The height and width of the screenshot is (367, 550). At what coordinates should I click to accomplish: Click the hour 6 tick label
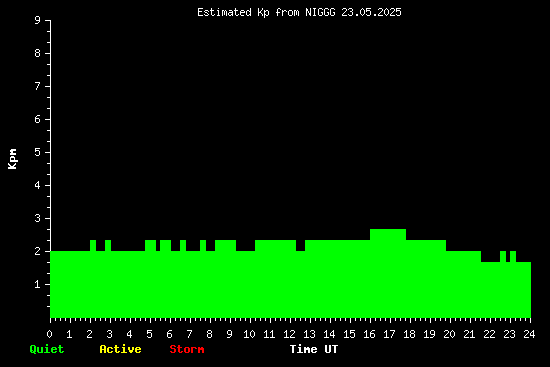point(169,334)
